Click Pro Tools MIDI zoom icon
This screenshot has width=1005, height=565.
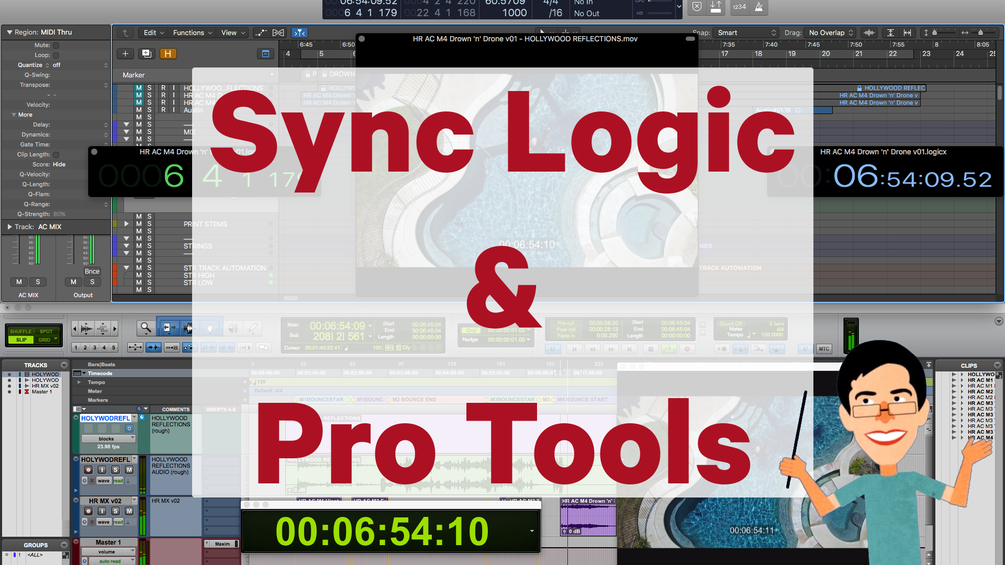(103, 329)
